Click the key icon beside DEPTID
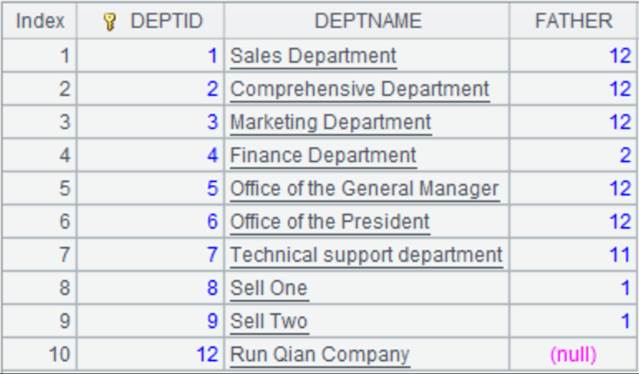 point(110,22)
